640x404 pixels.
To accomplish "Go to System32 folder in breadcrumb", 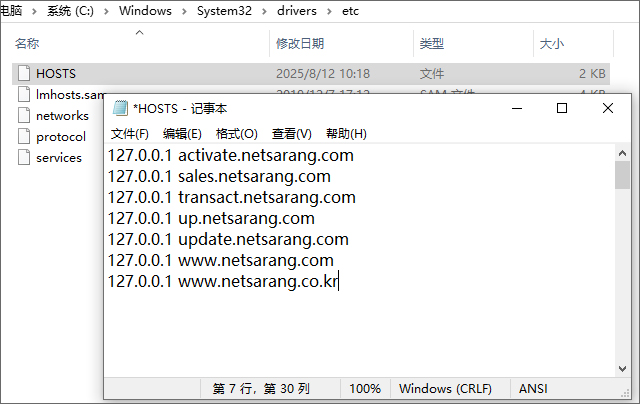I will click(224, 11).
